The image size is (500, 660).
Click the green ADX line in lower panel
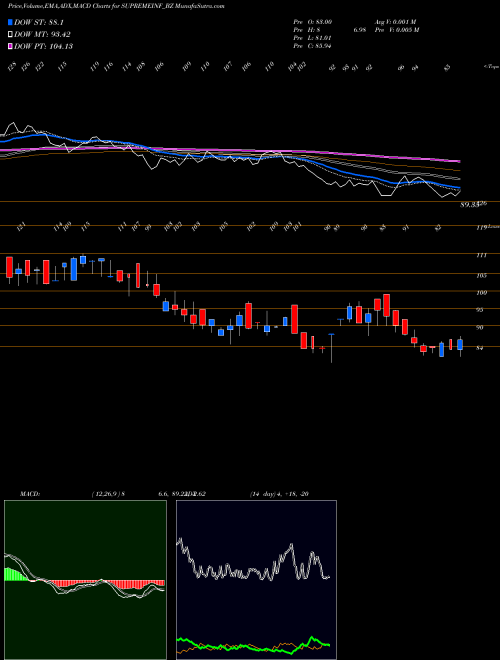click(x=253, y=646)
